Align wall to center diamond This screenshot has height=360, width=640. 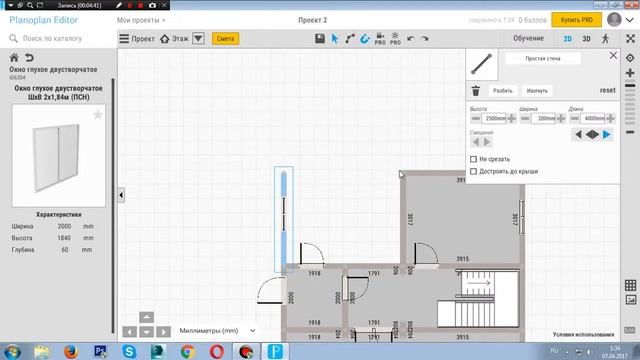[592, 134]
